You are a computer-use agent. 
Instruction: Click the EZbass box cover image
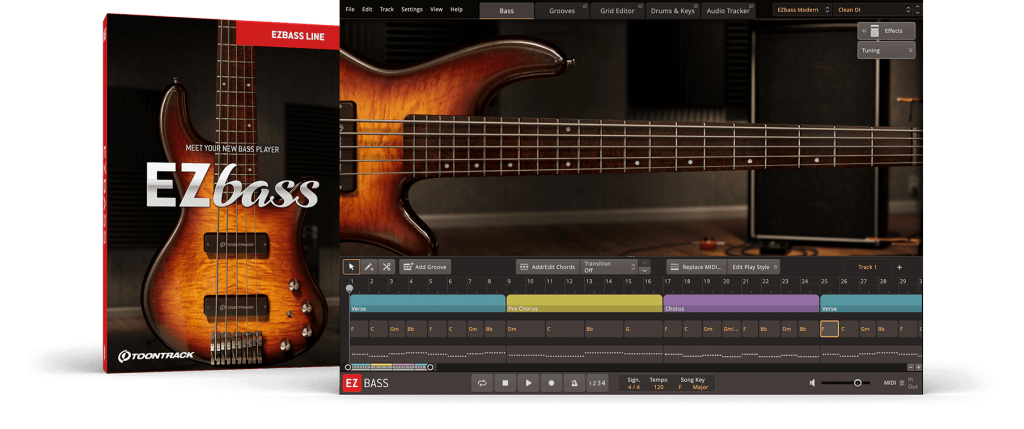click(222, 193)
